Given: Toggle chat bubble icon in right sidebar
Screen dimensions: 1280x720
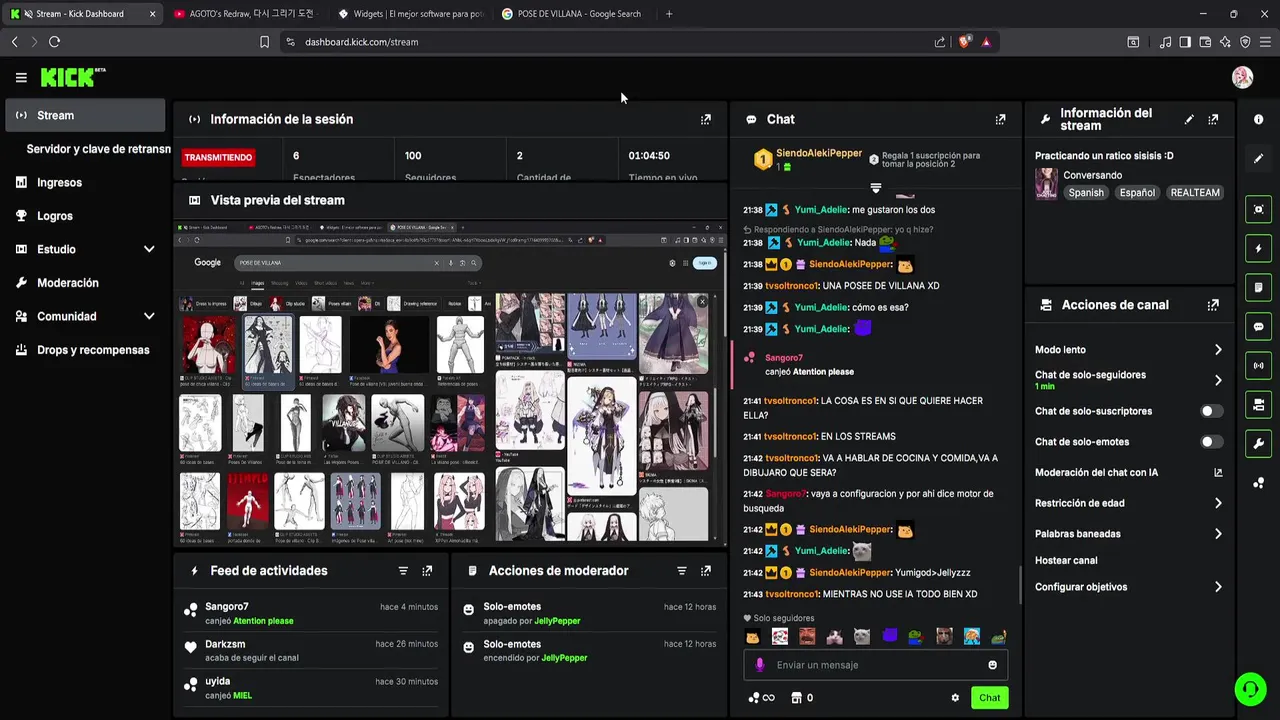Looking at the screenshot, I should [x=1258, y=326].
